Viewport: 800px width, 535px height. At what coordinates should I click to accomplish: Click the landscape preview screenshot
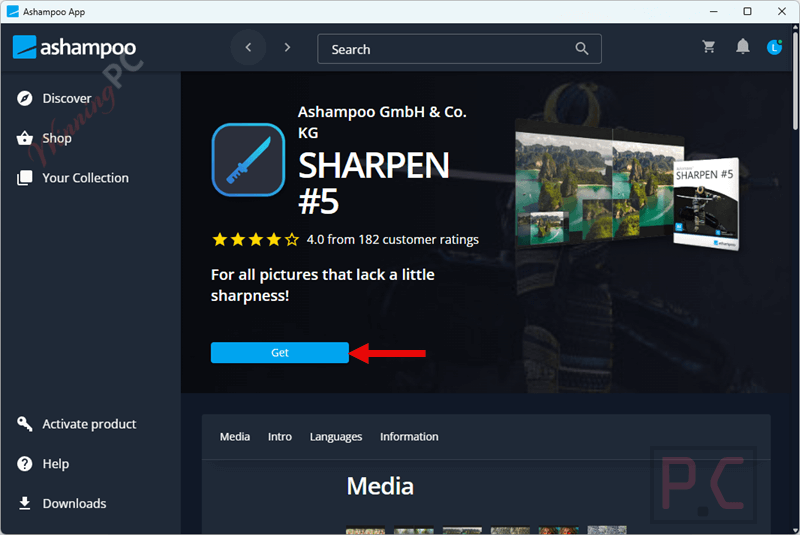pos(599,185)
